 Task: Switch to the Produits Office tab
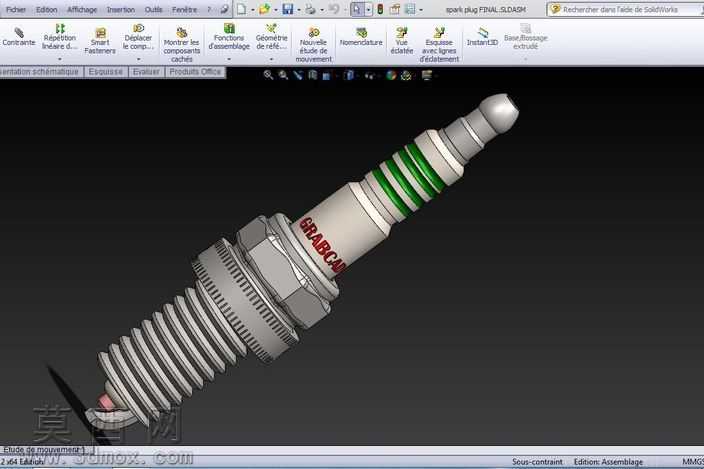click(x=195, y=72)
